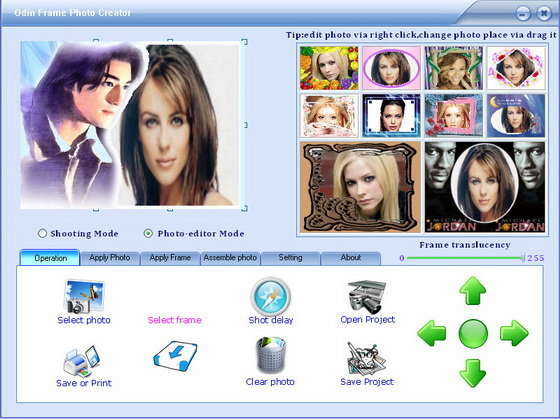Open the Apply Photo tab
Screen dimensions: 560x420
point(110,258)
